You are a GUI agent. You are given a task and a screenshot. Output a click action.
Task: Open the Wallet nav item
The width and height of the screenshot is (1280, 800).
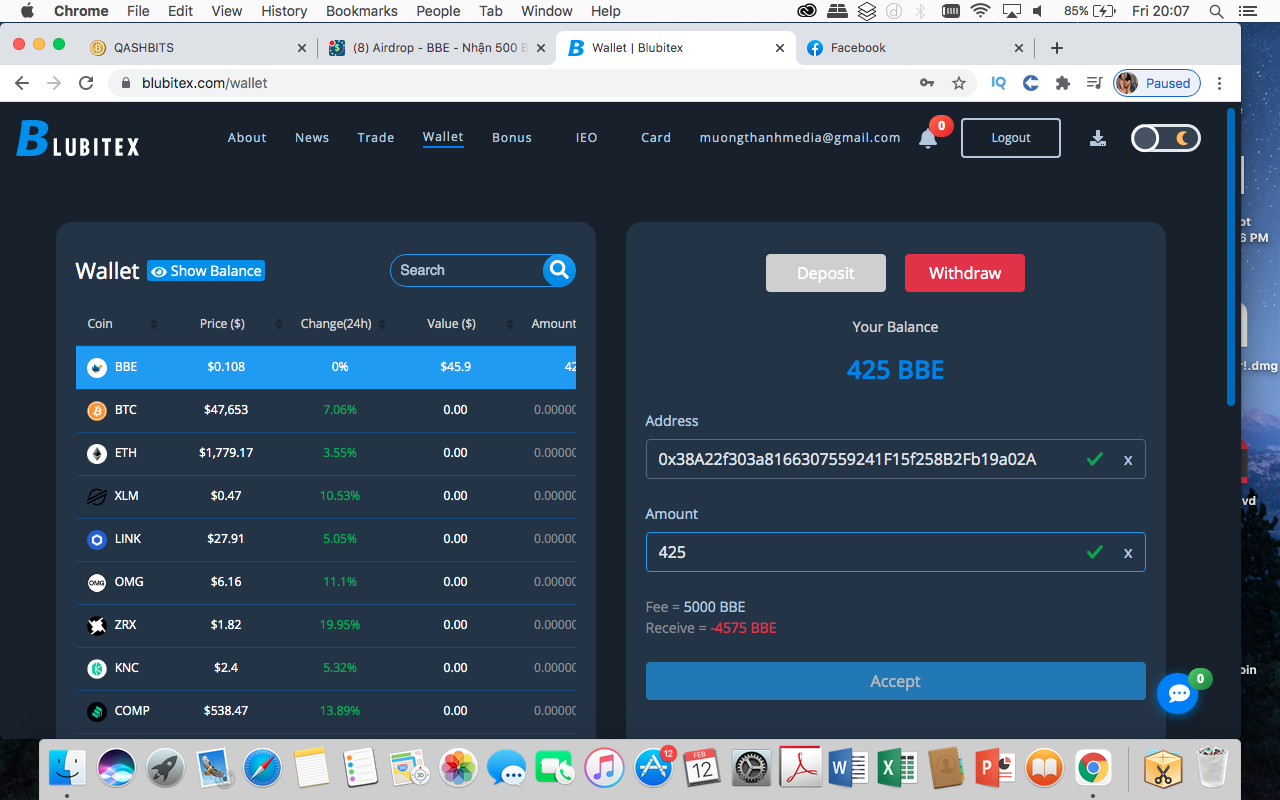(x=443, y=137)
